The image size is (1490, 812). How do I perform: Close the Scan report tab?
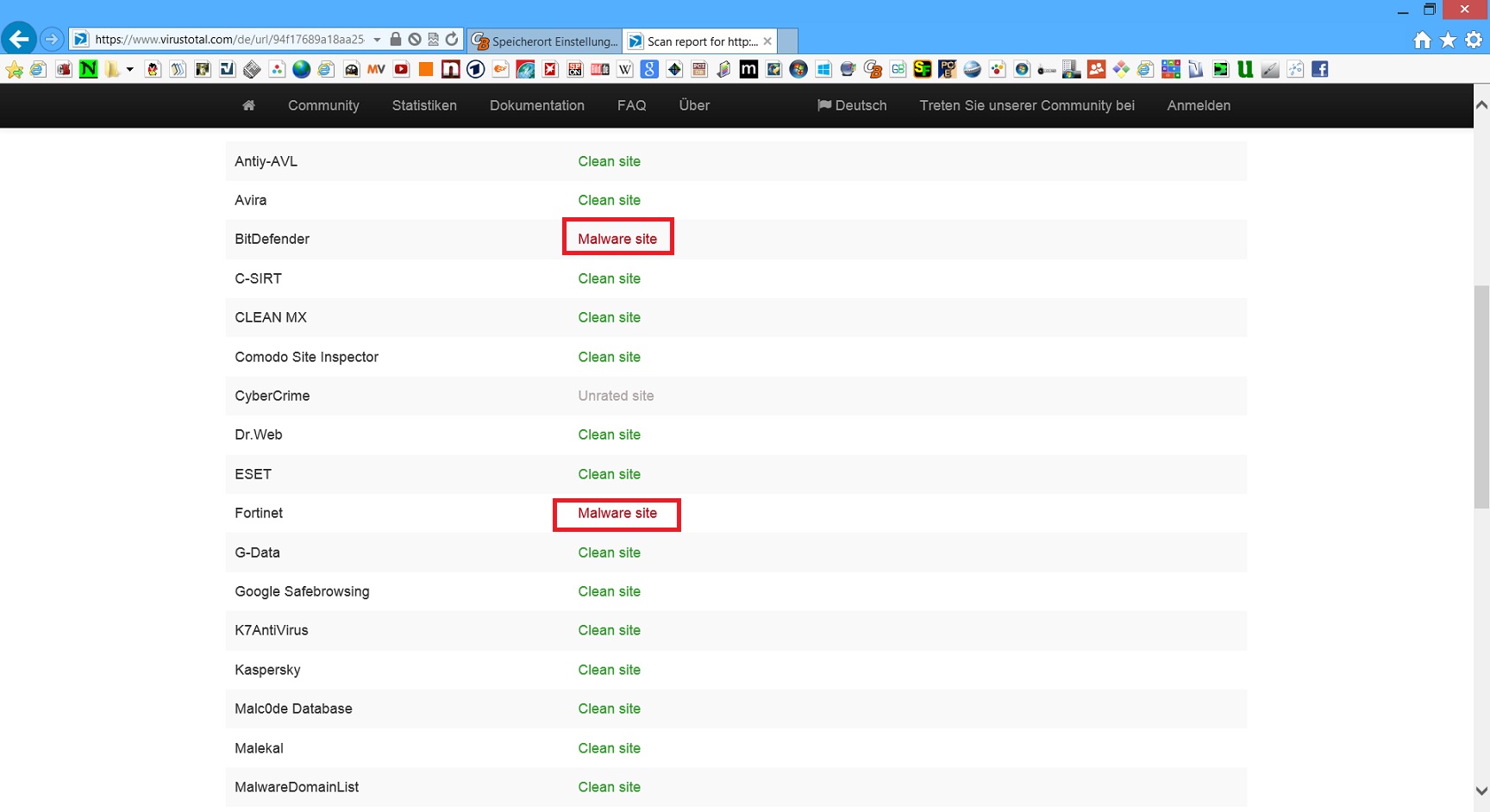point(767,41)
